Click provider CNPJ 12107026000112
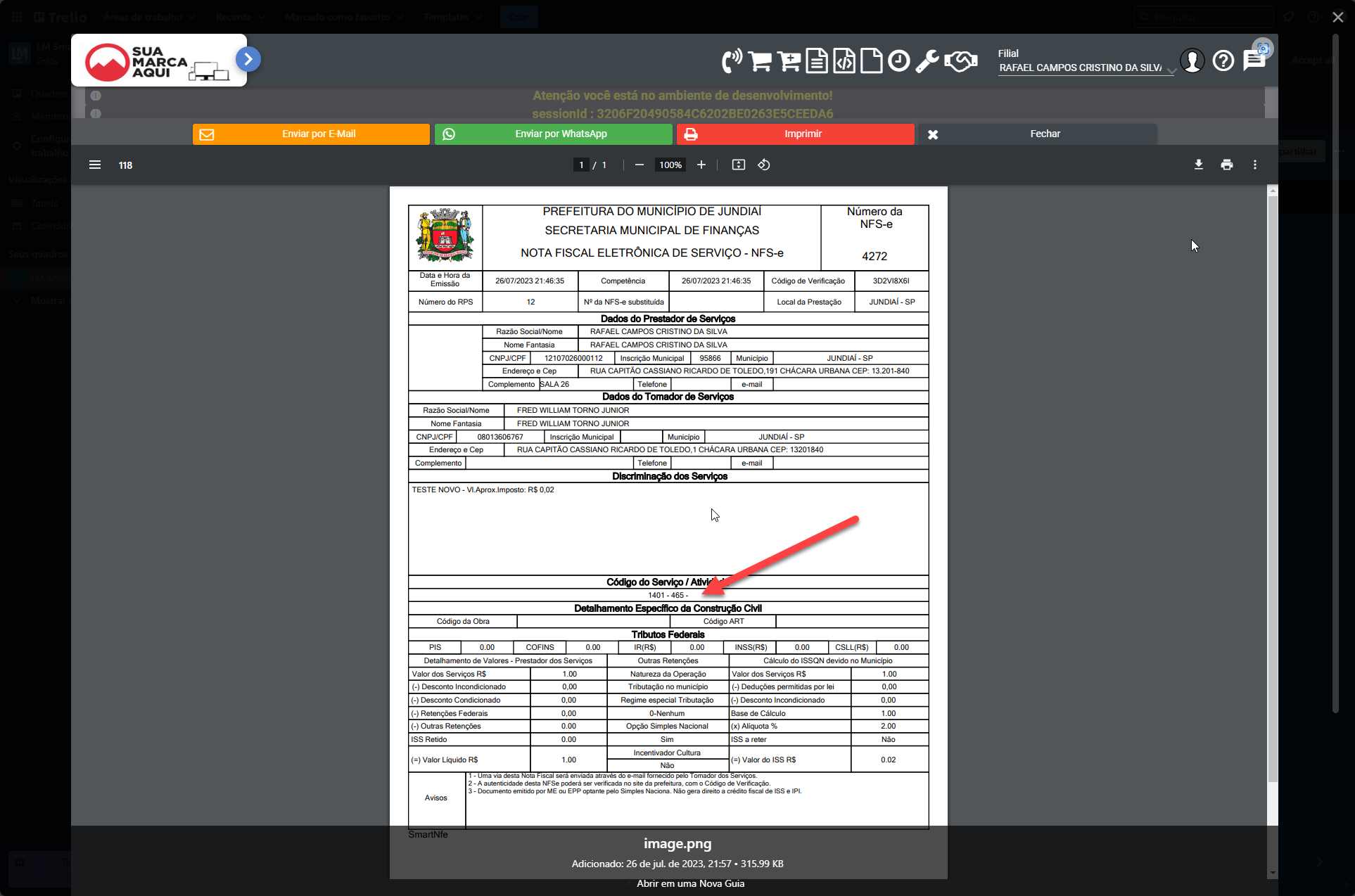The image size is (1355, 896). 573,358
